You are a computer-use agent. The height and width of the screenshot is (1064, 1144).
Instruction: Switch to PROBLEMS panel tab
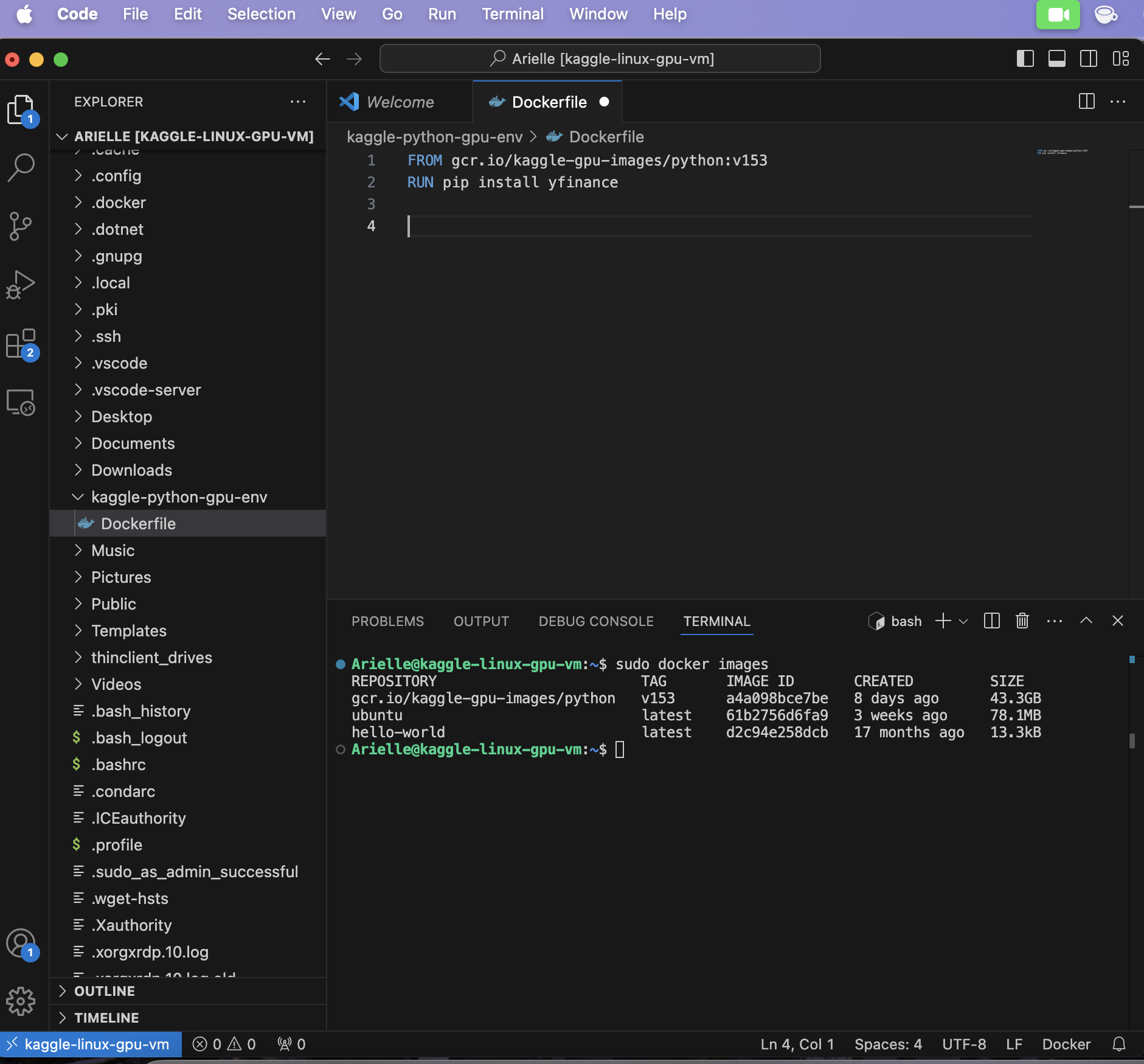coord(387,621)
